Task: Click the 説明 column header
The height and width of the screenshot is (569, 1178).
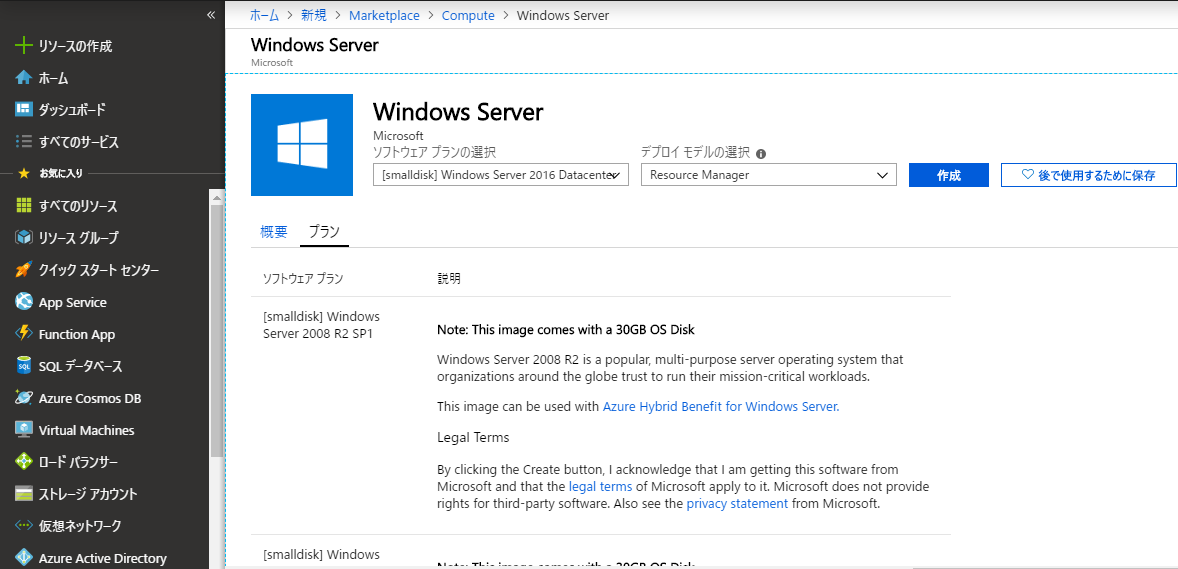Action: coord(449,279)
